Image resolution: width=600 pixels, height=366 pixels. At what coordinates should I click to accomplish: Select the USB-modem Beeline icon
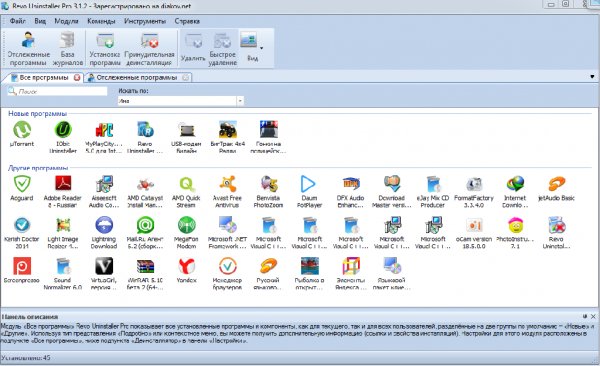click(x=186, y=130)
